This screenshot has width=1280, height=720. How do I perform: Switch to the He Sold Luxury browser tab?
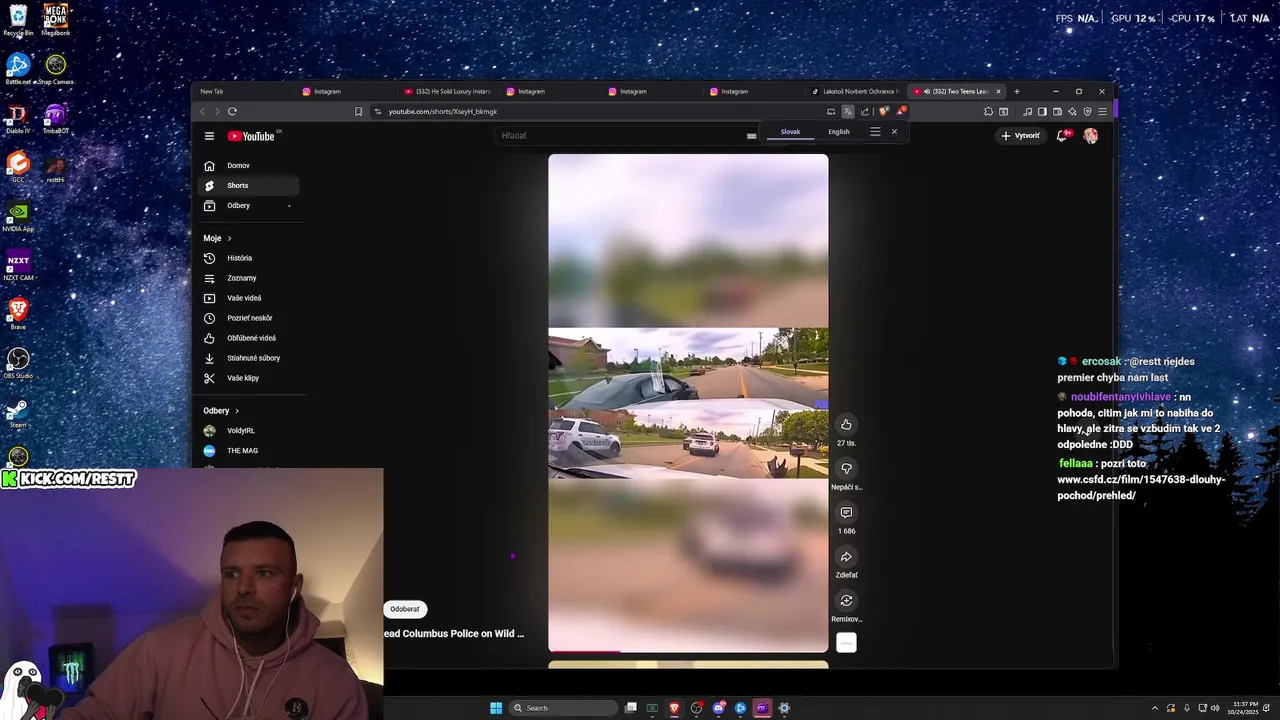[446, 91]
